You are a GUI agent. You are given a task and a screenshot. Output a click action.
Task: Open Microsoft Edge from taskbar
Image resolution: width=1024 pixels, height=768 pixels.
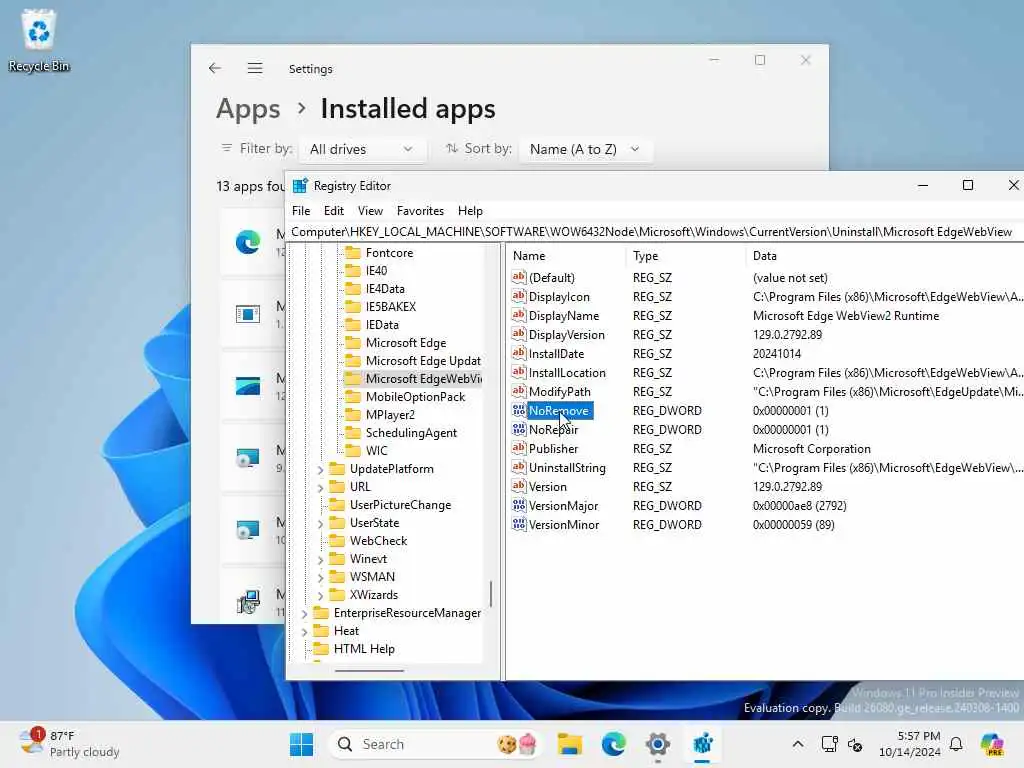tap(614, 744)
